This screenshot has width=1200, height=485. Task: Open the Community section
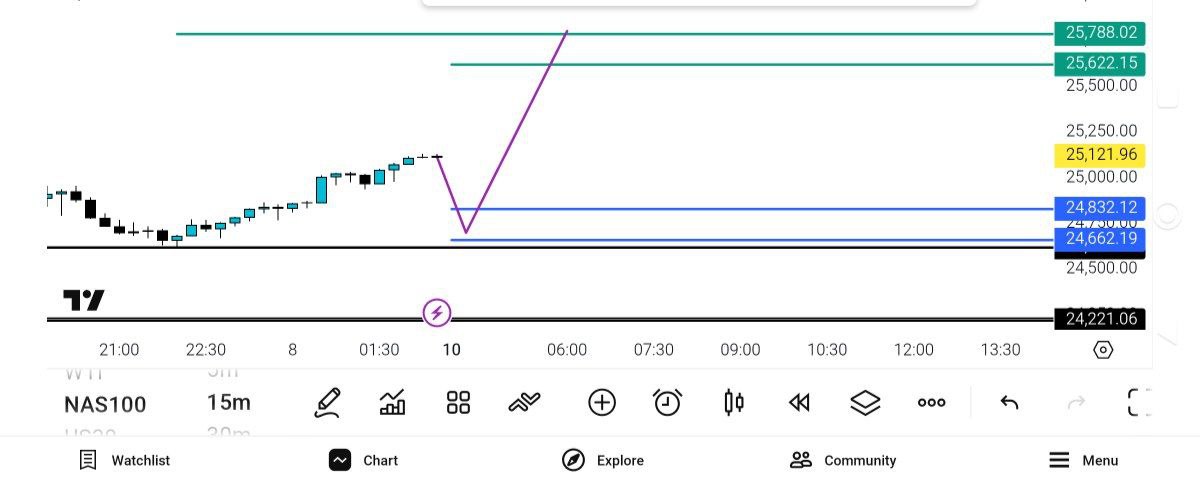[843, 460]
